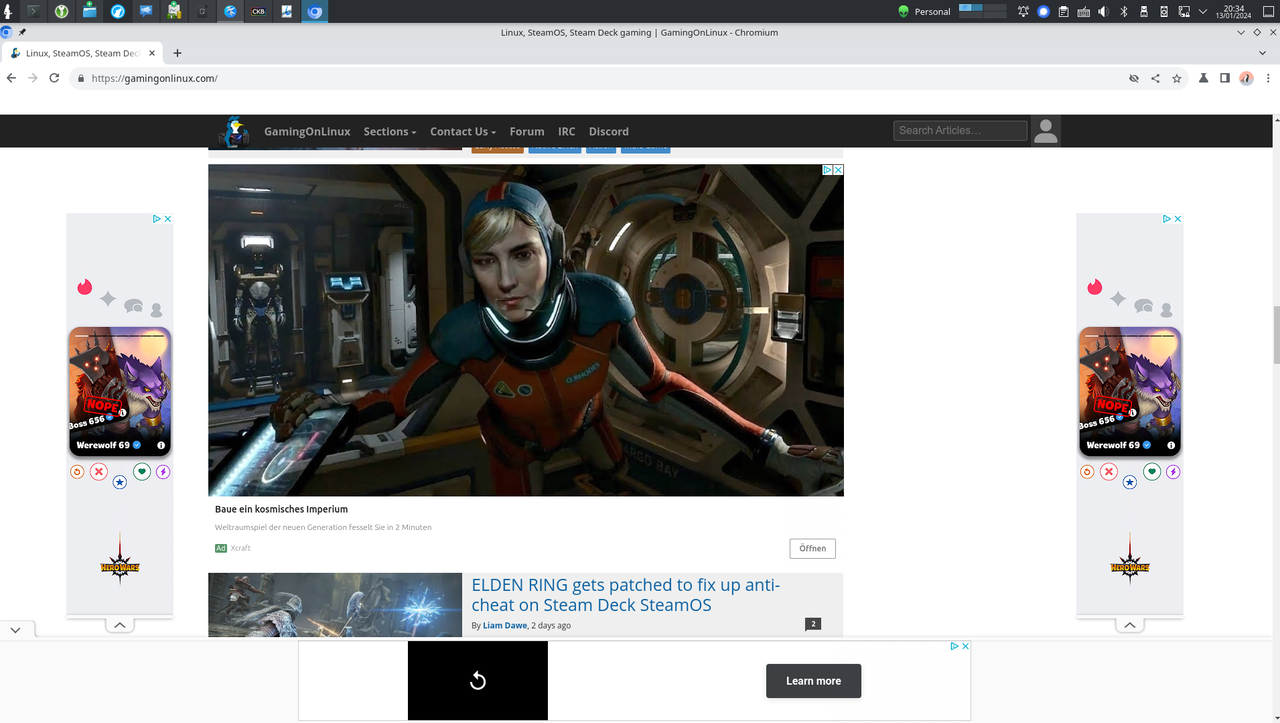1280x723 pixels.
Task: Click the green alien Personal activity icon
Action: [904, 11]
